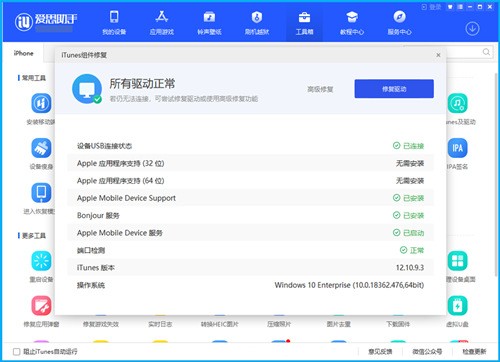
Task: Open 铃声壁纸 ringtones and wallpapers
Action: (209, 23)
